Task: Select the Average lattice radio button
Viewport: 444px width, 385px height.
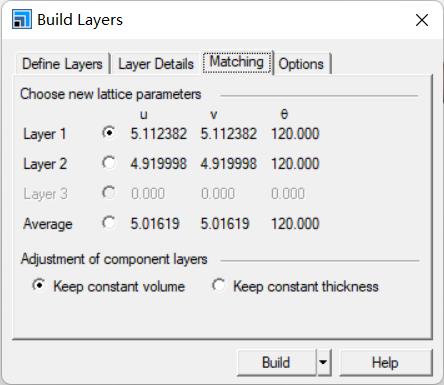Action: pyautogui.click(x=109, y=223)
